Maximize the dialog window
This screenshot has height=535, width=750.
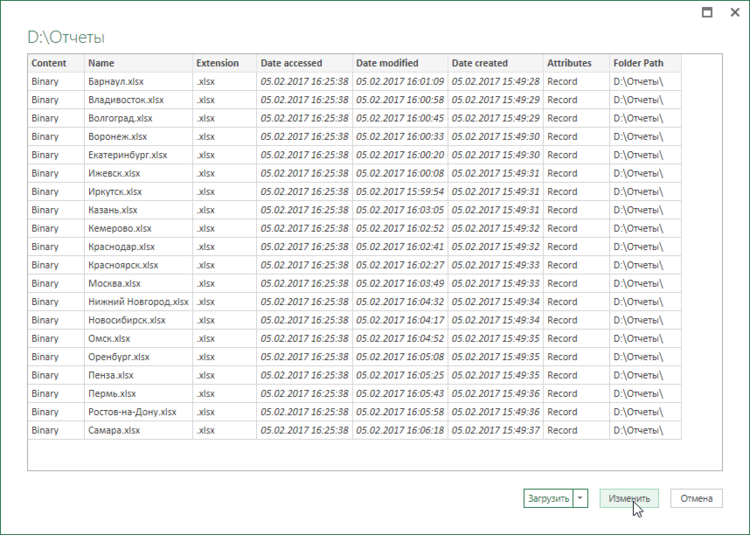[707, 12]
